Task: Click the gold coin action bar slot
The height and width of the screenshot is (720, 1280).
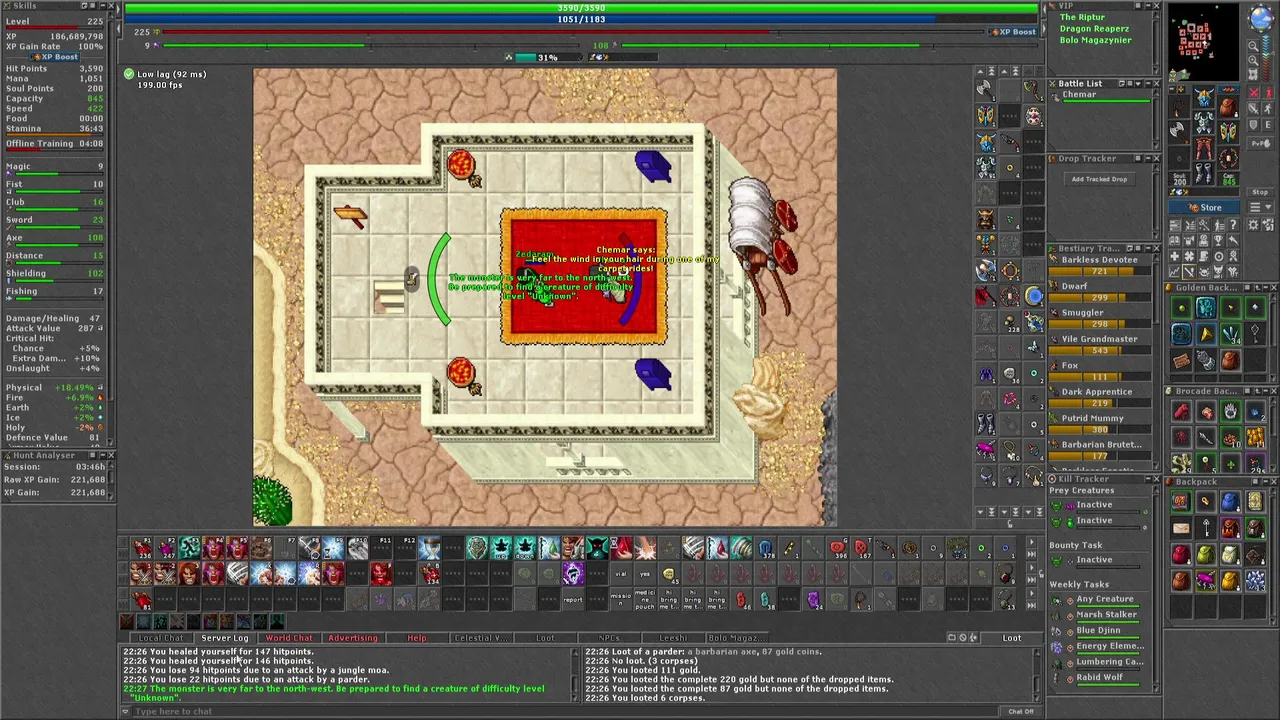Action: [x=669, y=574]
